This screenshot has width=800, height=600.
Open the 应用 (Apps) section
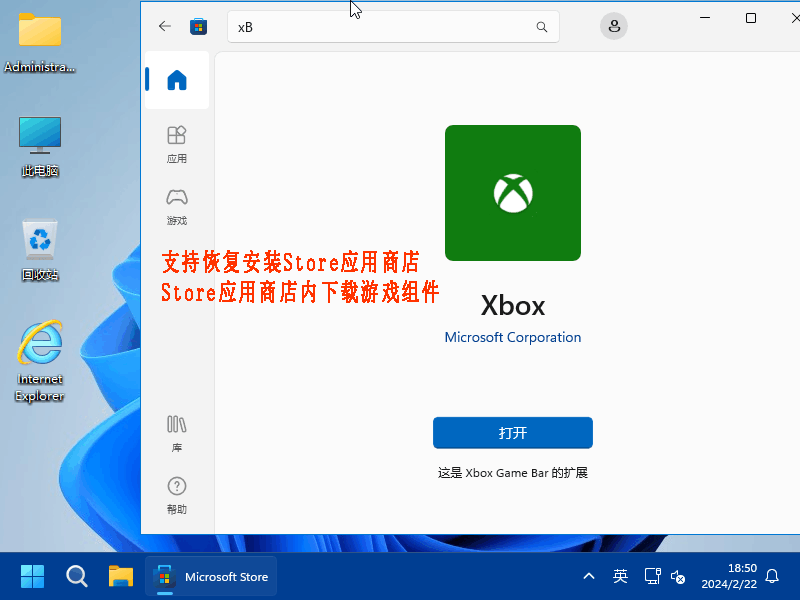click(177, 144)
